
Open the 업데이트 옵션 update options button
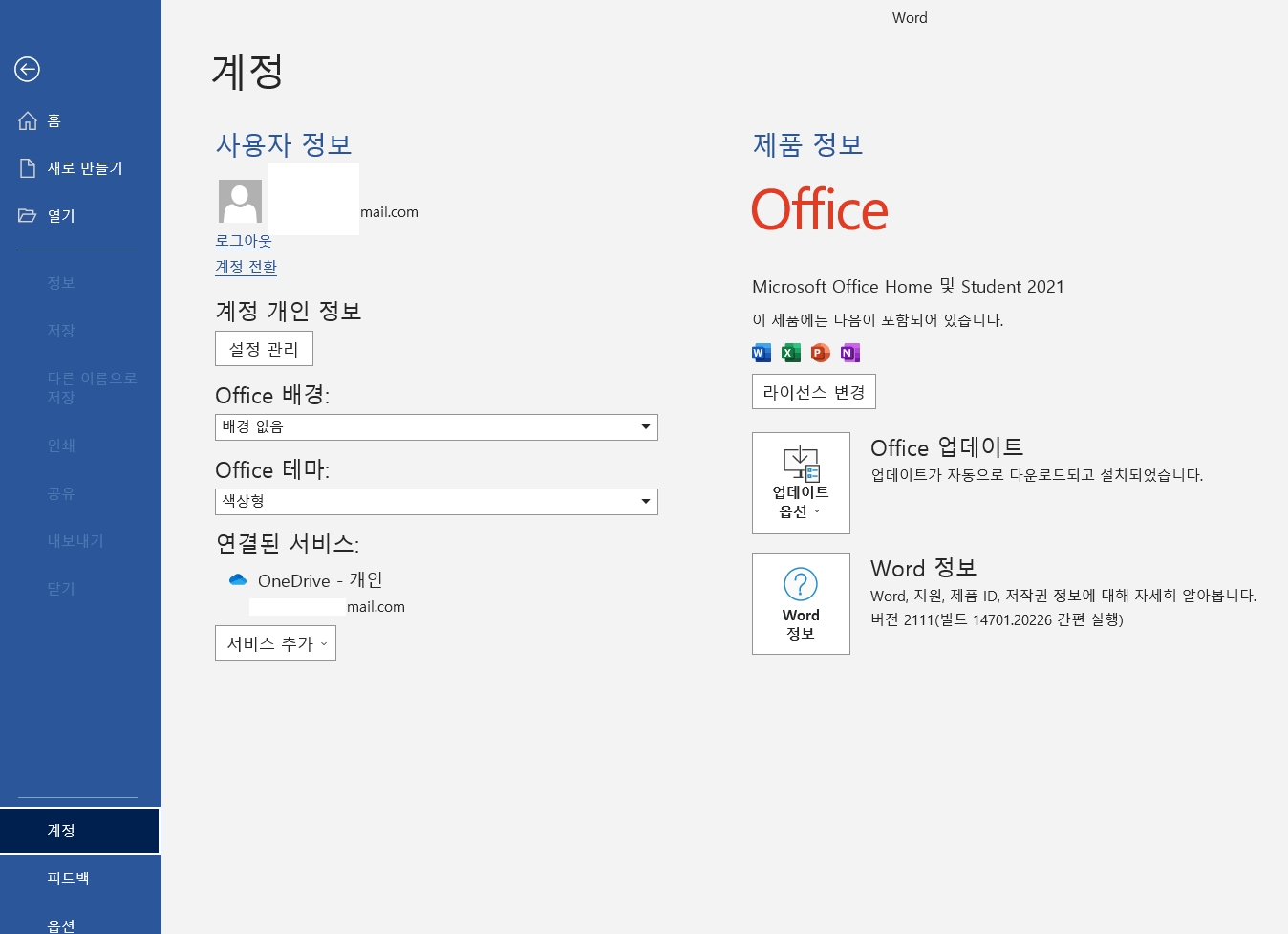[801, 483]
